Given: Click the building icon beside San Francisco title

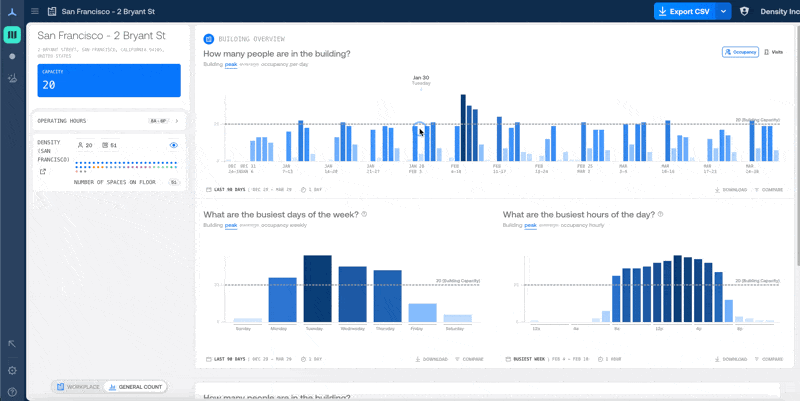Looking at the screenshot, I should tap(52, 11).
